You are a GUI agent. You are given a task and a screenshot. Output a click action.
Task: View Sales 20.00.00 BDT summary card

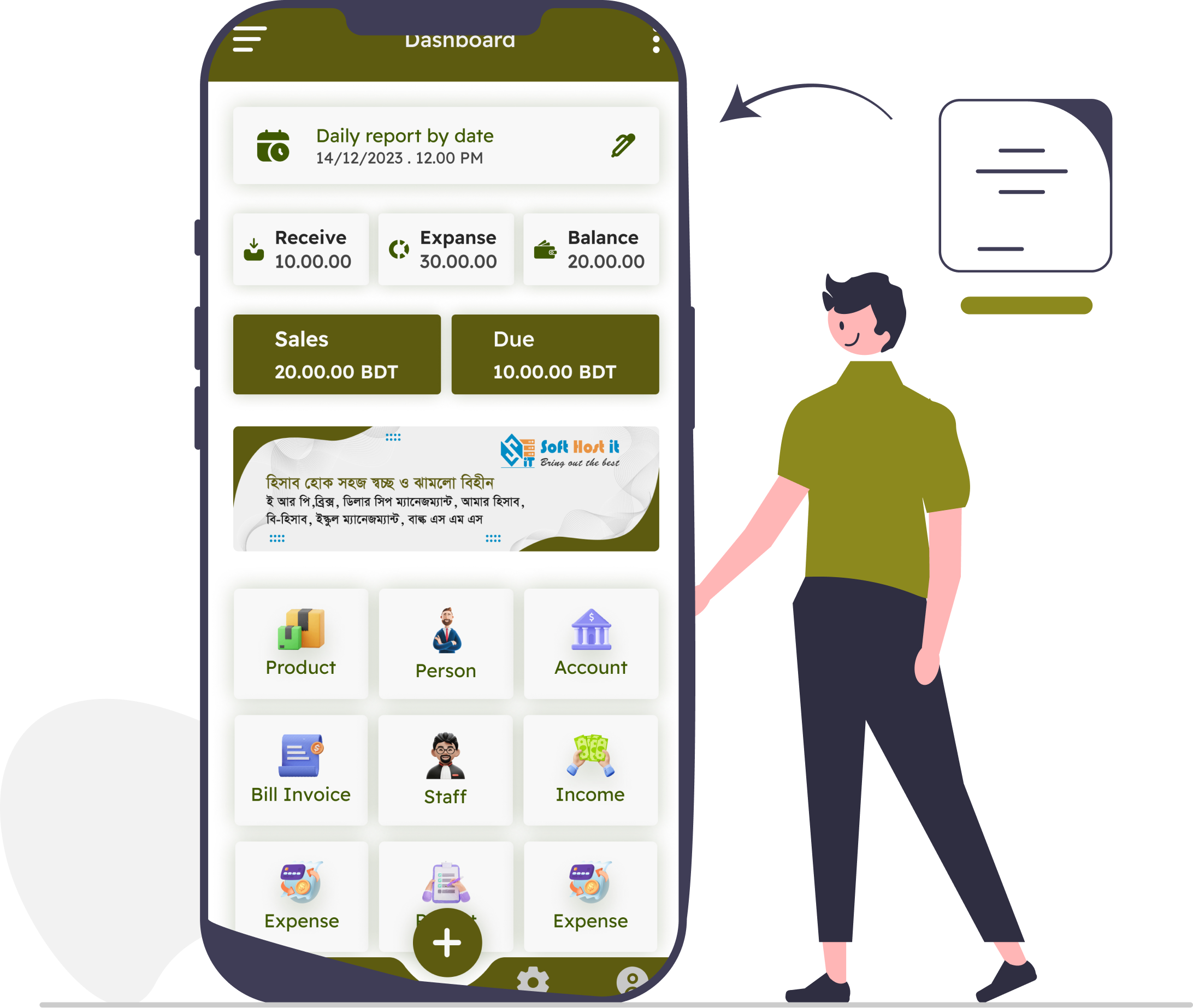coord(339,357)
